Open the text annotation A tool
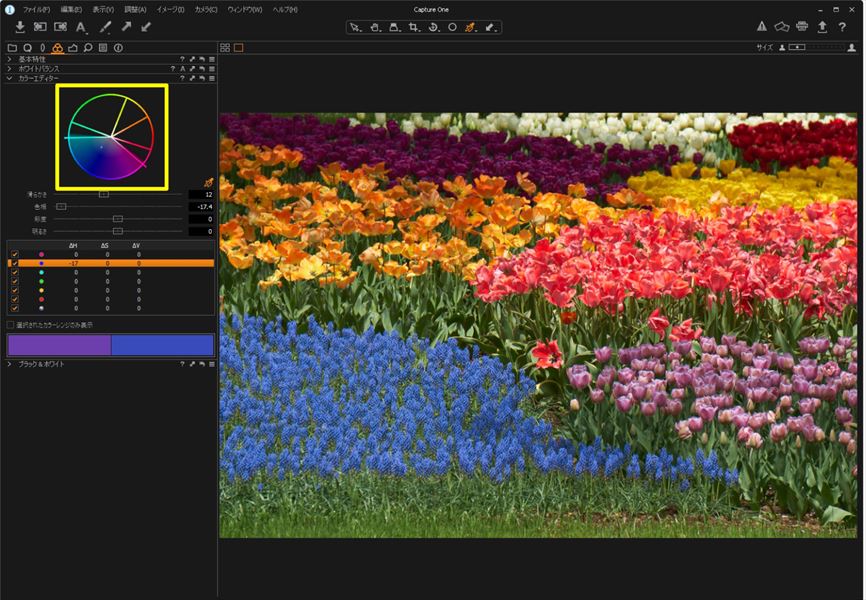Screen dimensions: 866x600 [x=81, y=27]
